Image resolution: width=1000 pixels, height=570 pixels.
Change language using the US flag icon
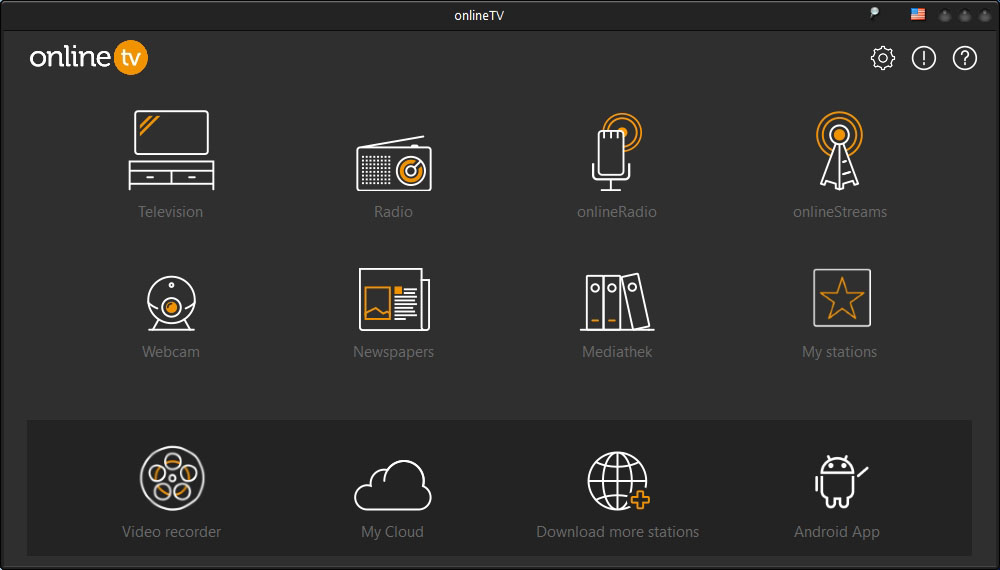917,15
